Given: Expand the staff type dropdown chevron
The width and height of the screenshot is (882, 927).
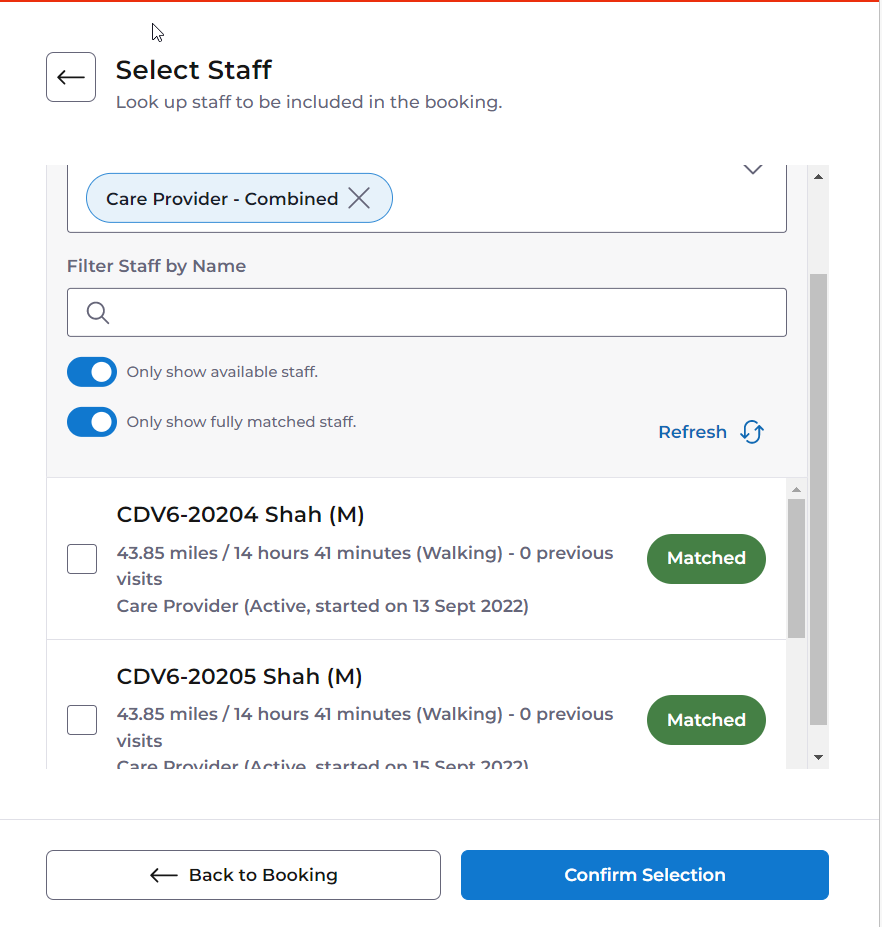Looking at the screenshot, I should (x=752, y=170).
